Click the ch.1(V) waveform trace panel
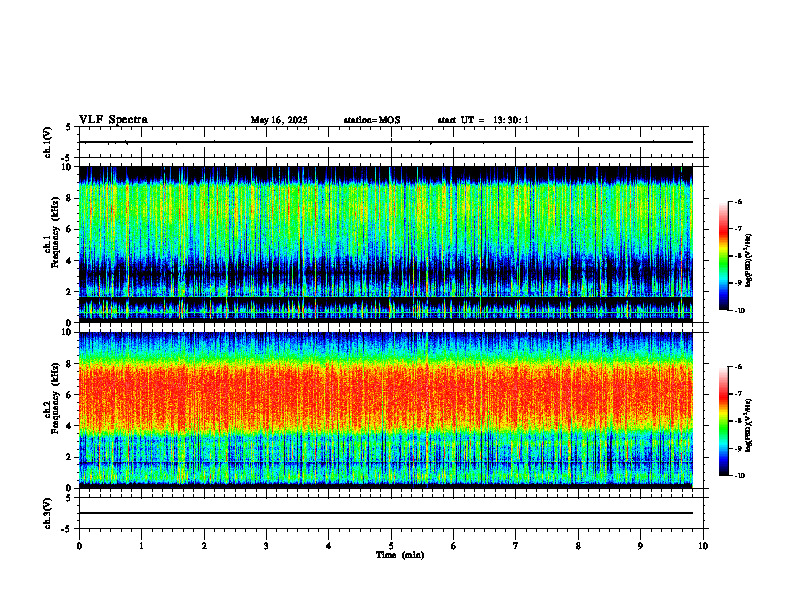This screenshot has width=792, height=612. [x=391, y=142]
